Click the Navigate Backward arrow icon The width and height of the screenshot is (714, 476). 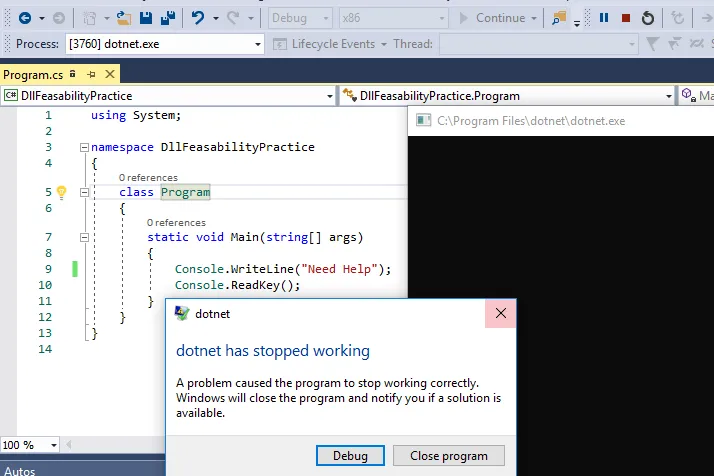point(25,18)
